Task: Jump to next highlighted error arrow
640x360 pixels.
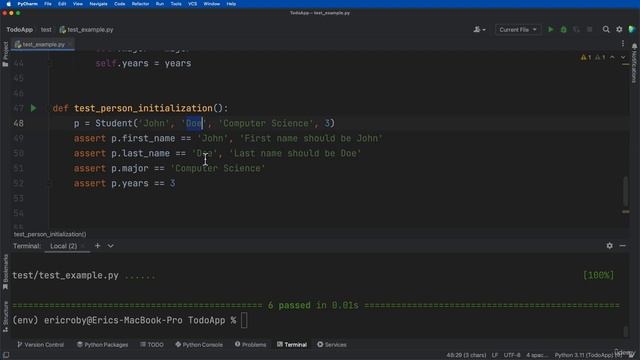Action: click(623, 58)
